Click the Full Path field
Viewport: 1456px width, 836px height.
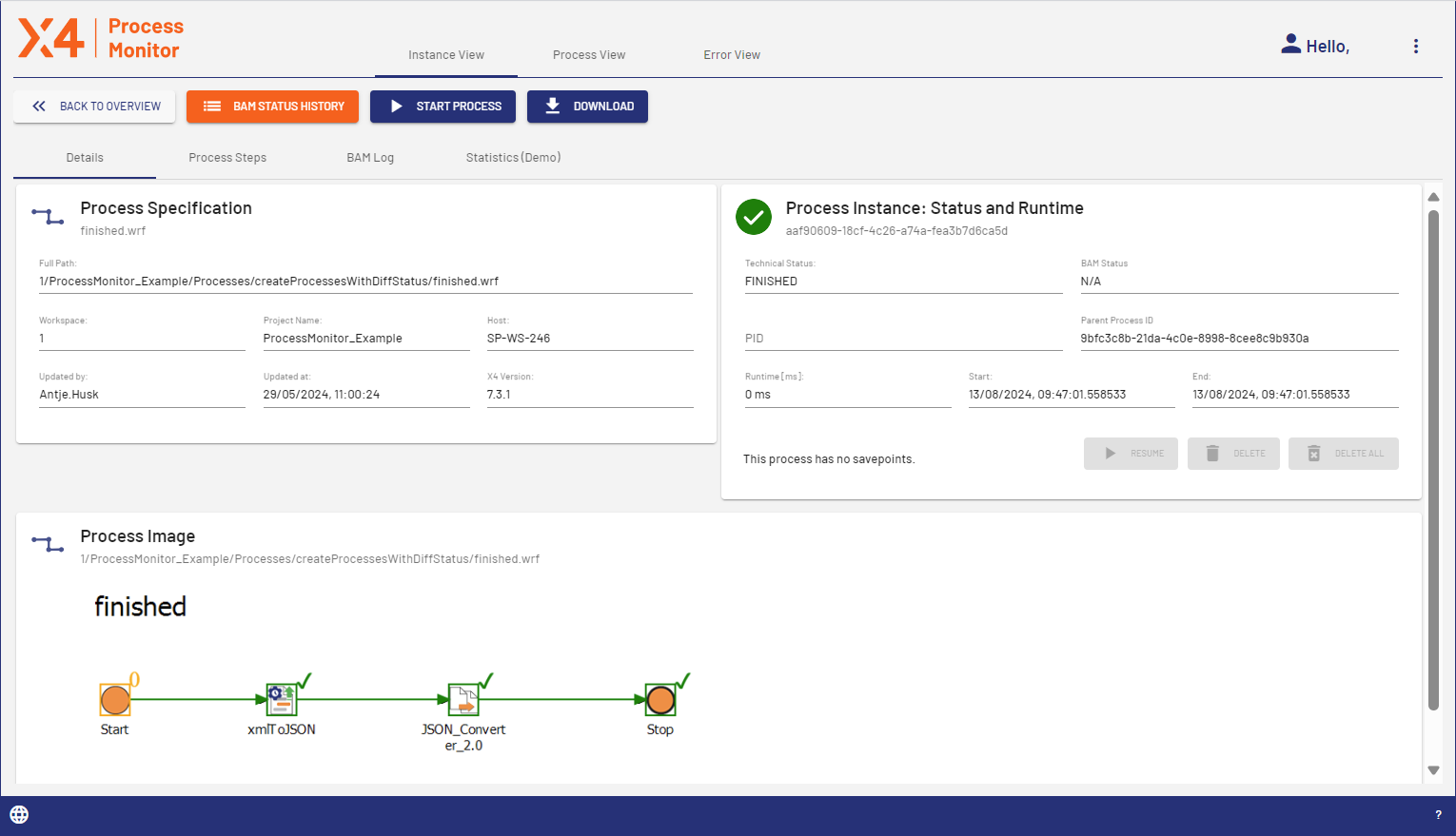point(365,282)
